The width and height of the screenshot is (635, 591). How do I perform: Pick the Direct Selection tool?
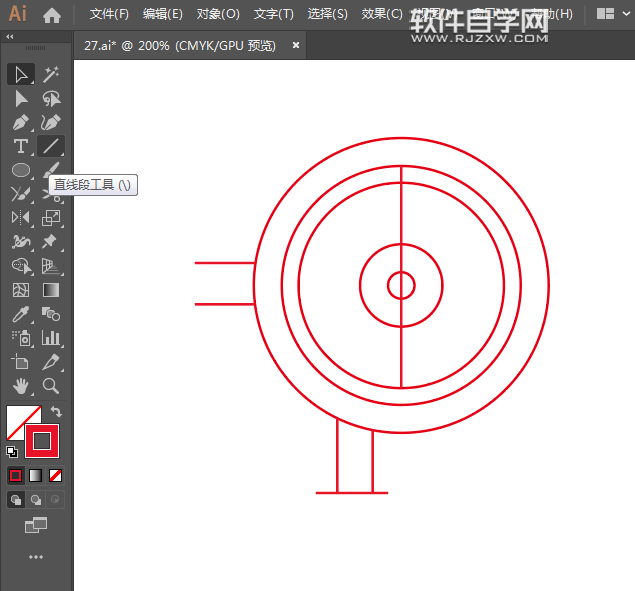coord(20,98)
